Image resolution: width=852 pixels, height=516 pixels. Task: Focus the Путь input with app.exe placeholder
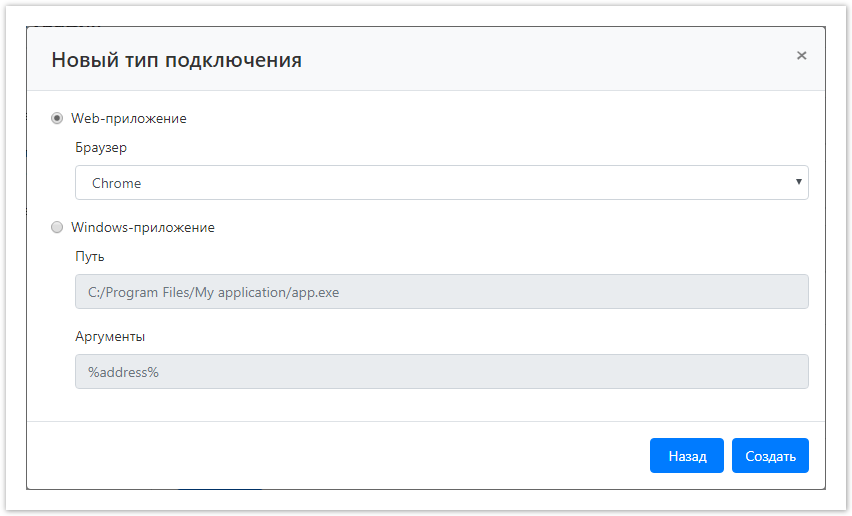[440, 292]
